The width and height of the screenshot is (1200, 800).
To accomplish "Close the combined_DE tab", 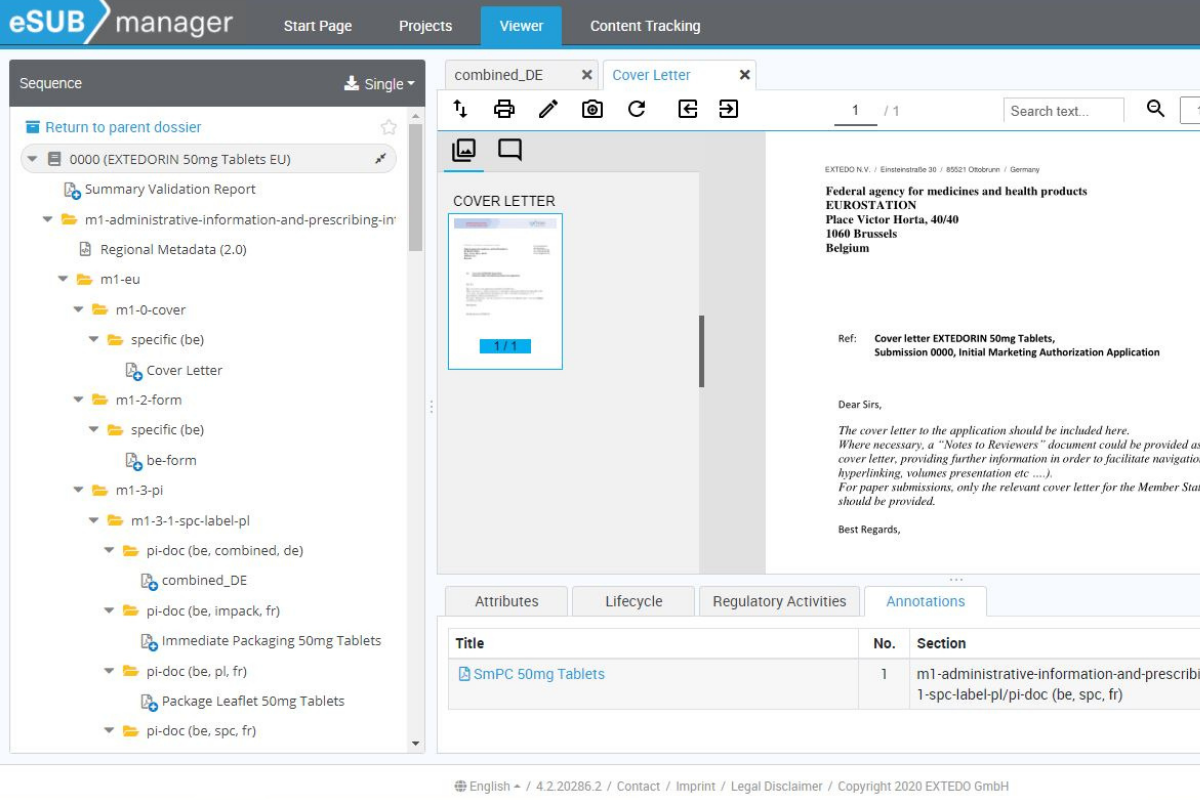I will click(587, 75).
